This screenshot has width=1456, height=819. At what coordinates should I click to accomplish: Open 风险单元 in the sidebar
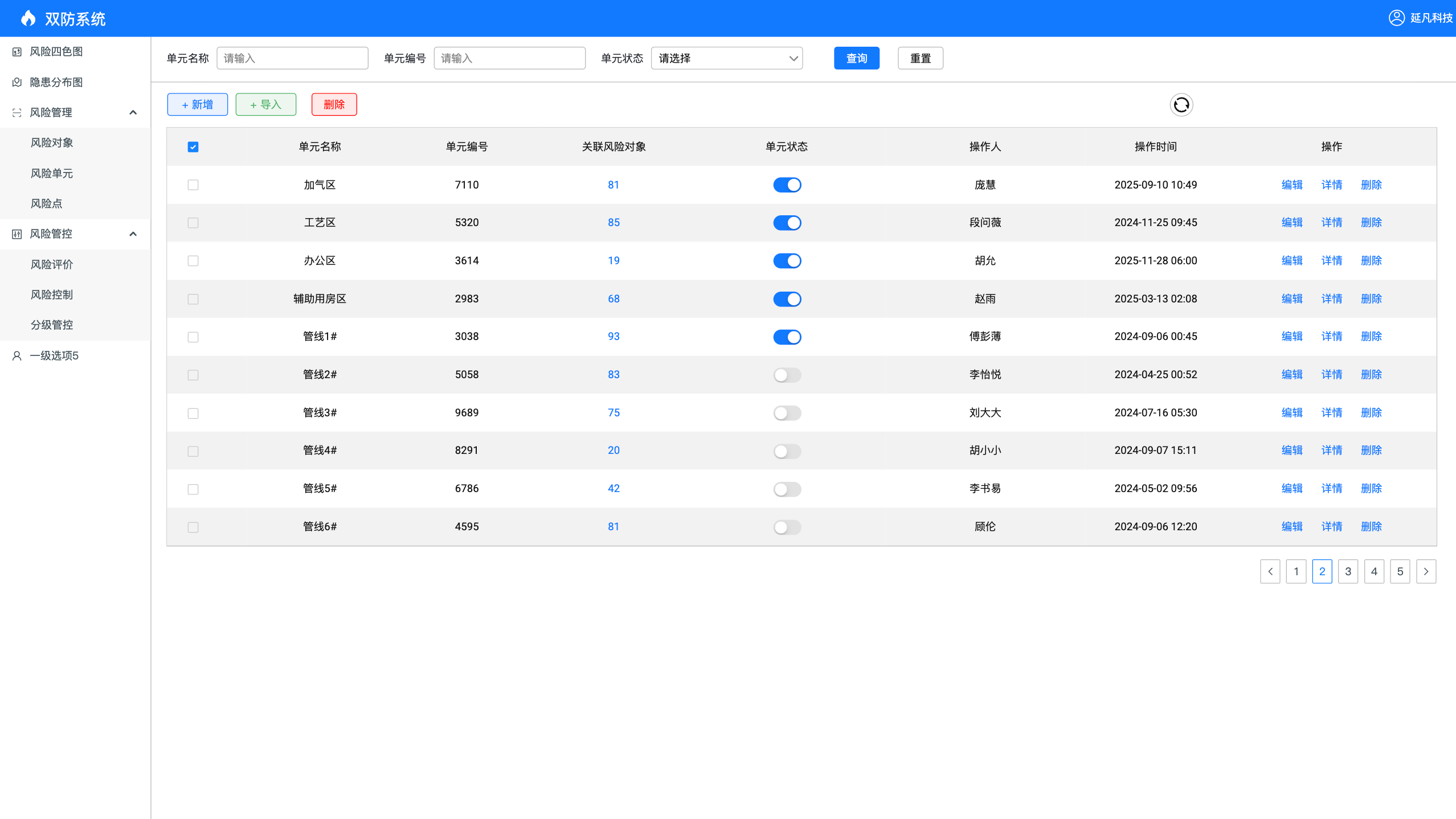pos(52,173)
